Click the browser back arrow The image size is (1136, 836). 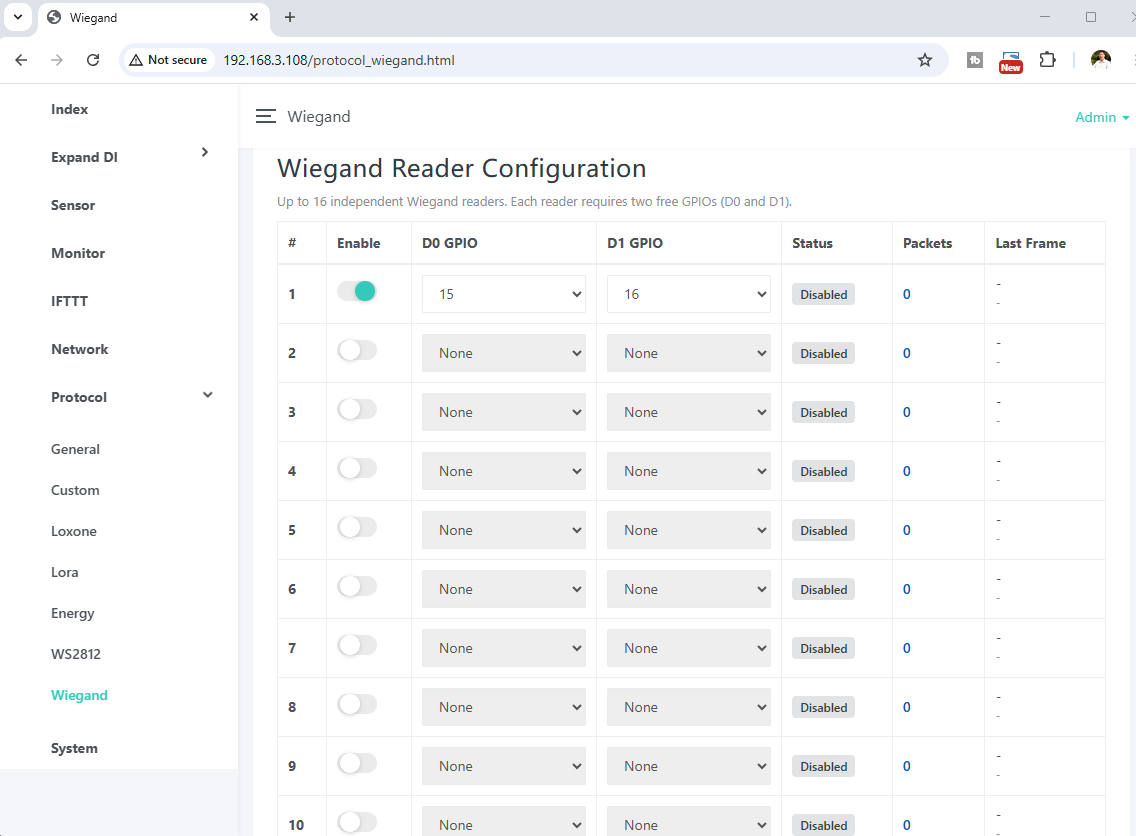click(21, 60)
